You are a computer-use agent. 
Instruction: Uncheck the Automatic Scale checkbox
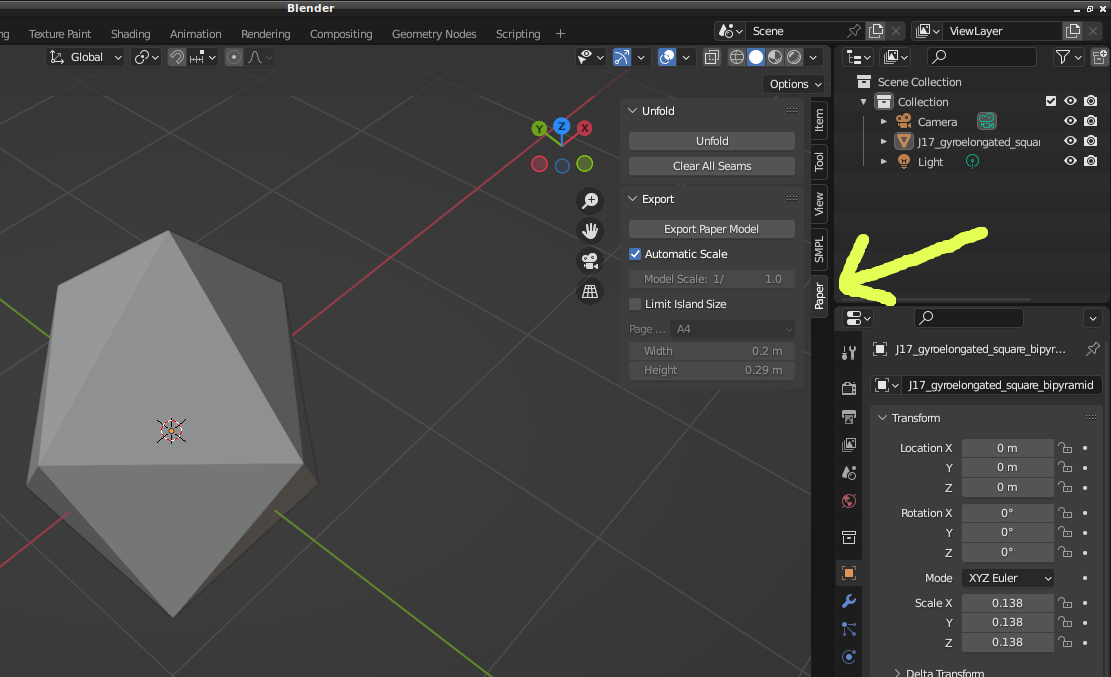[635, 254]
